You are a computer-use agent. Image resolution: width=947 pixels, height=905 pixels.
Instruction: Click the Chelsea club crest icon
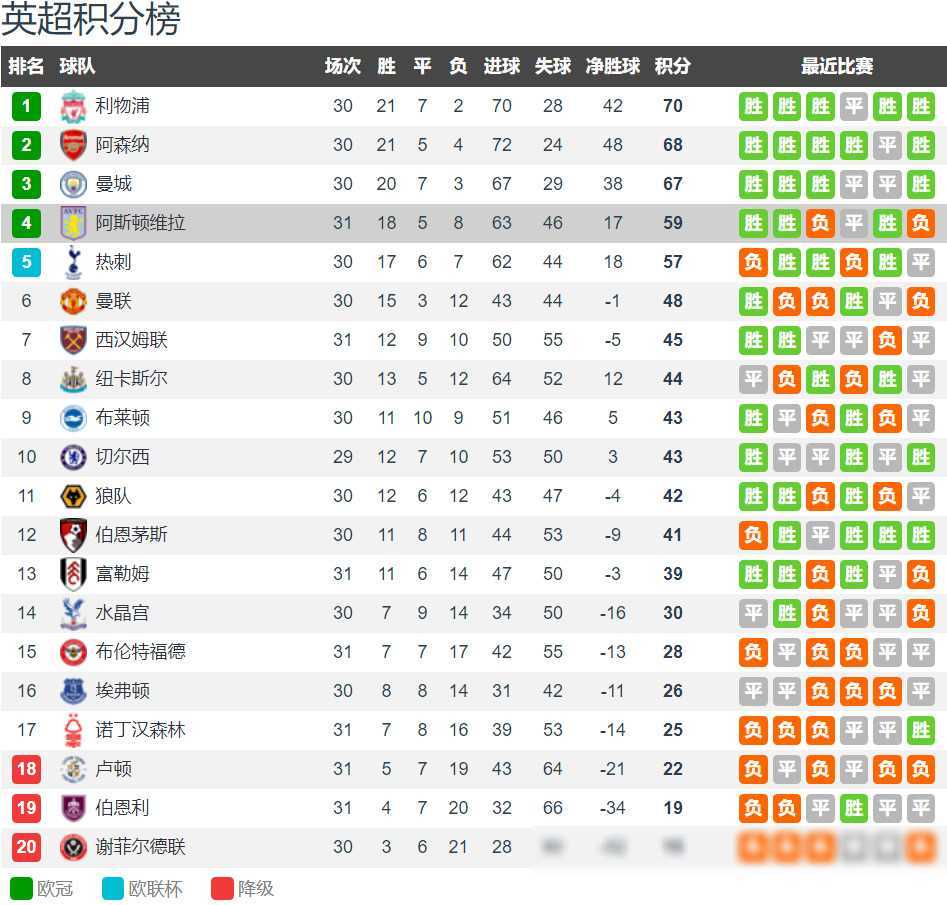[x=73, y=457]
